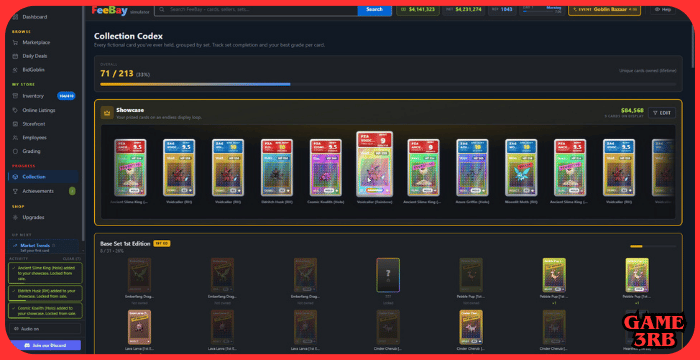Click the Achievements trophy icon

(15, 191)
